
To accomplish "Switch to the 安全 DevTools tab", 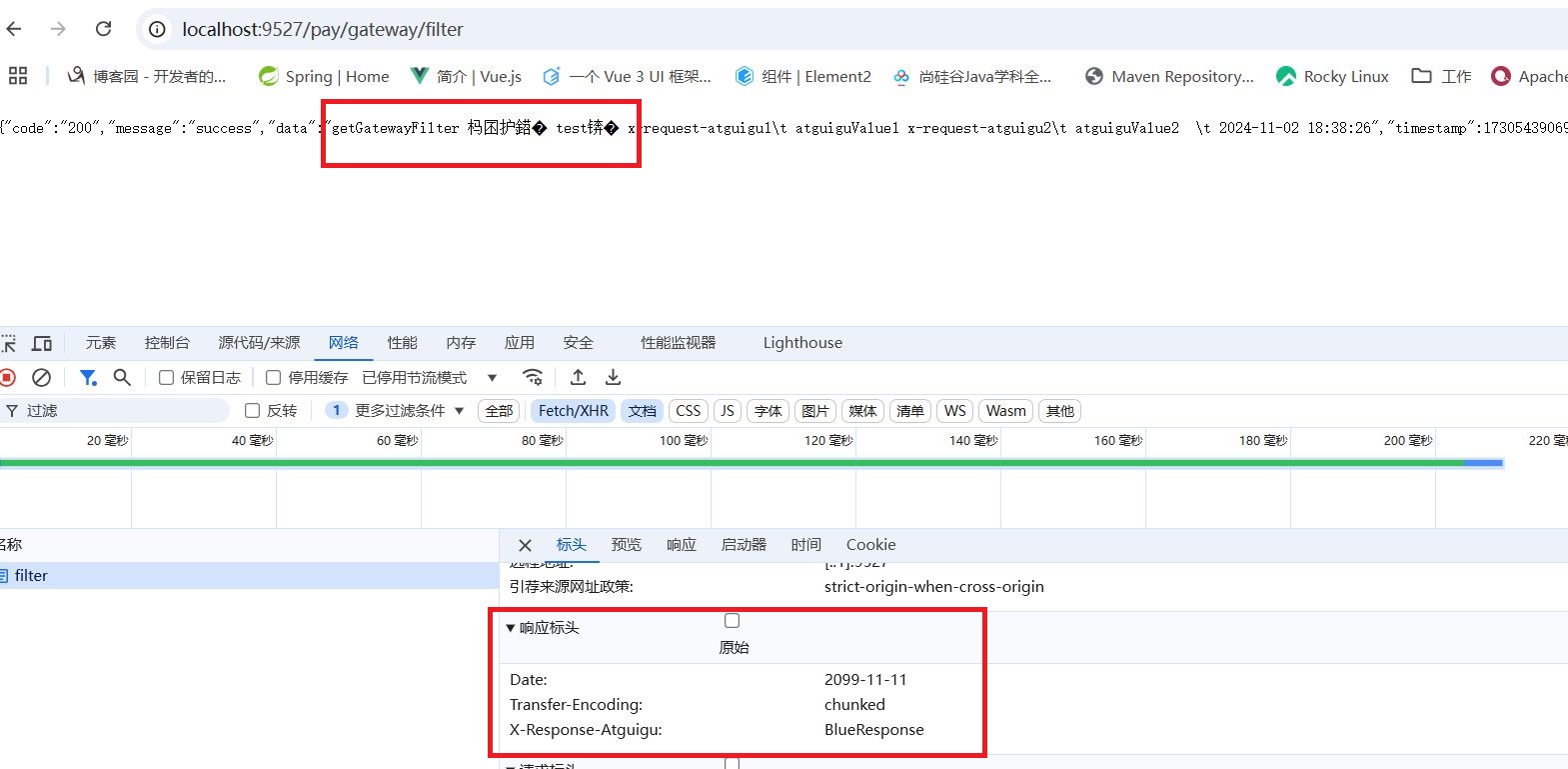I will pos(579,343).
